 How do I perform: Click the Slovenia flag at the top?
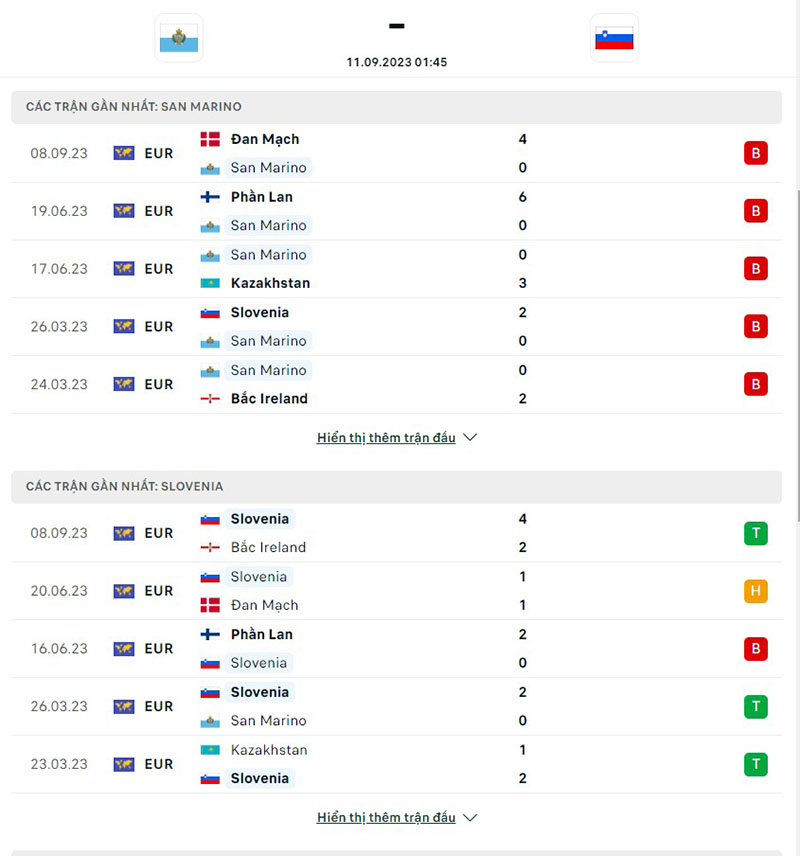(x=614, y=37)
